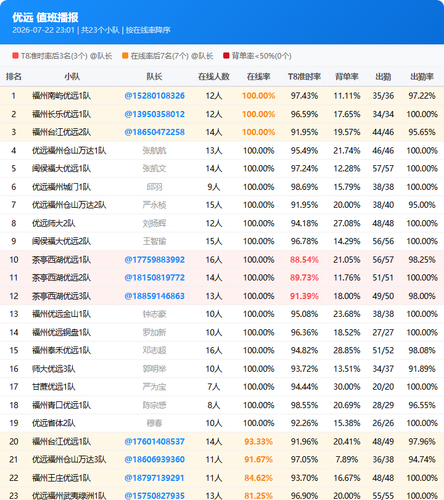Viewport: 444px width, 500px height.
Task: Click the T8准时率后3名(3个) @队长 legend label
Action: 66,56
